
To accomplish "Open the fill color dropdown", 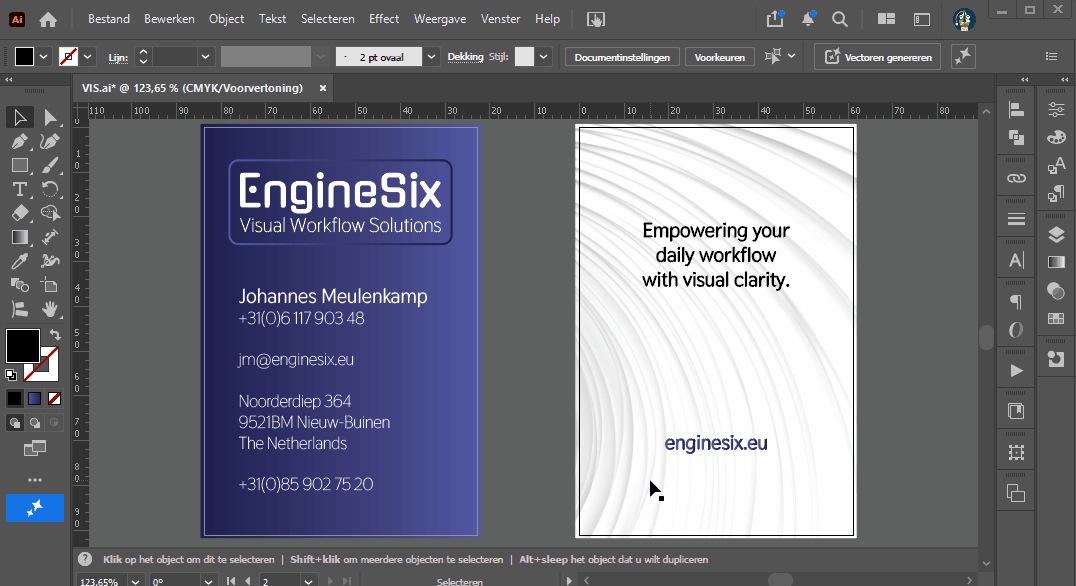I will (x=43, y=56).
